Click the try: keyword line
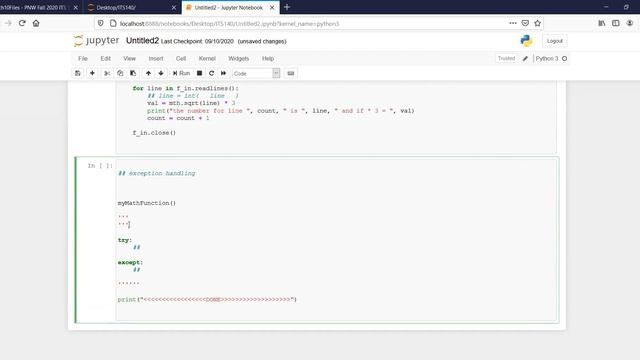The image size is (640, 360). coord(124,240)
